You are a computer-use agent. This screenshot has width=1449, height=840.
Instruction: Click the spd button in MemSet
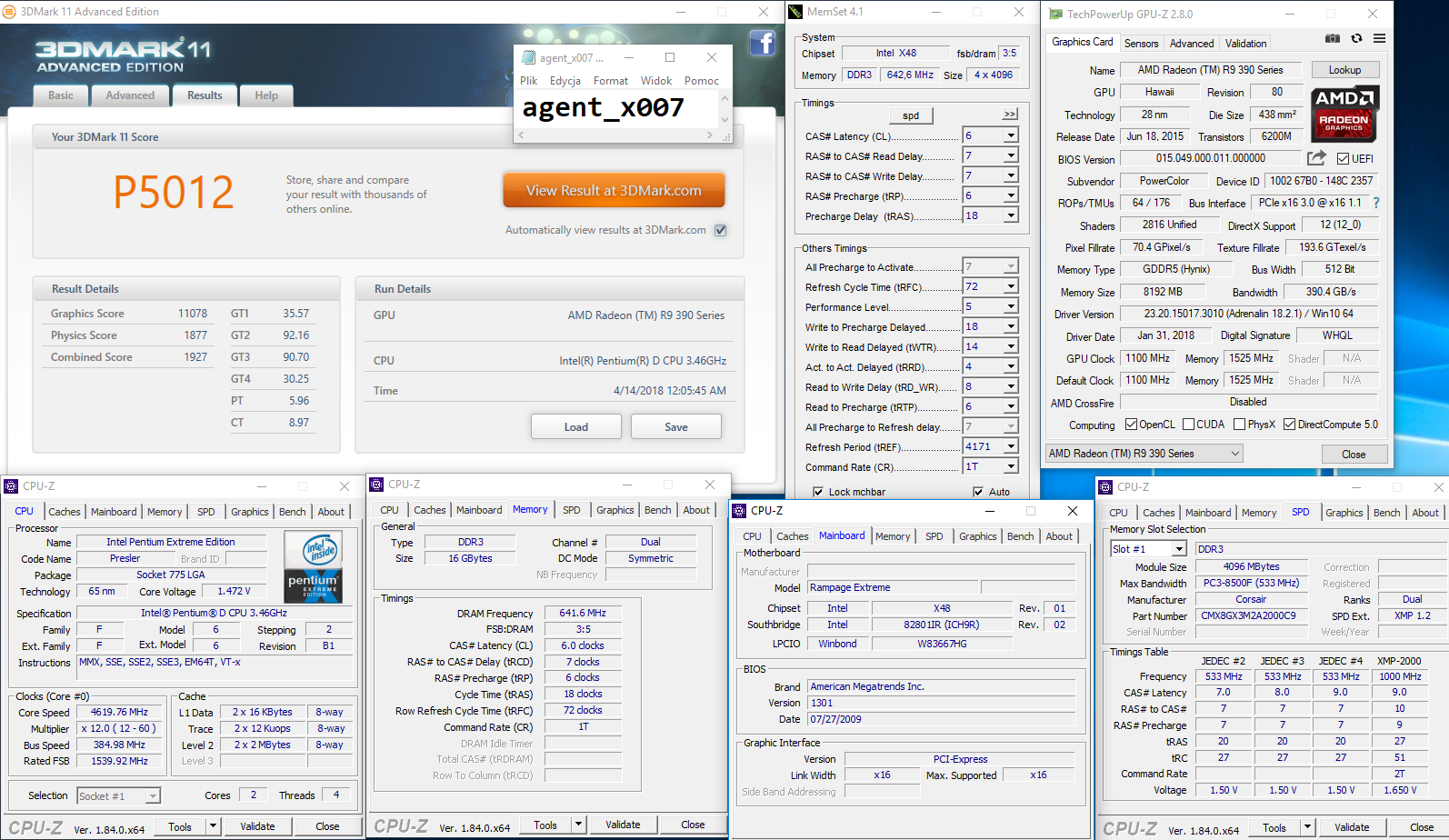[911, 115]
